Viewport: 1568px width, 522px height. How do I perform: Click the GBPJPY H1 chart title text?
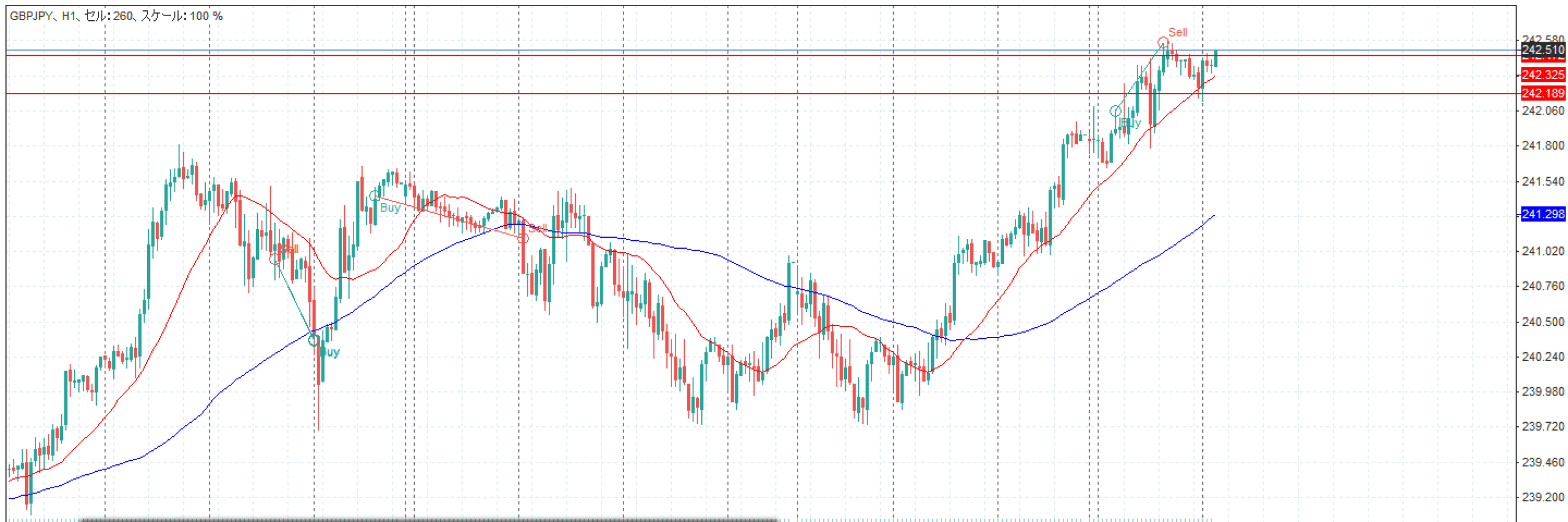[x=116, y=16]
